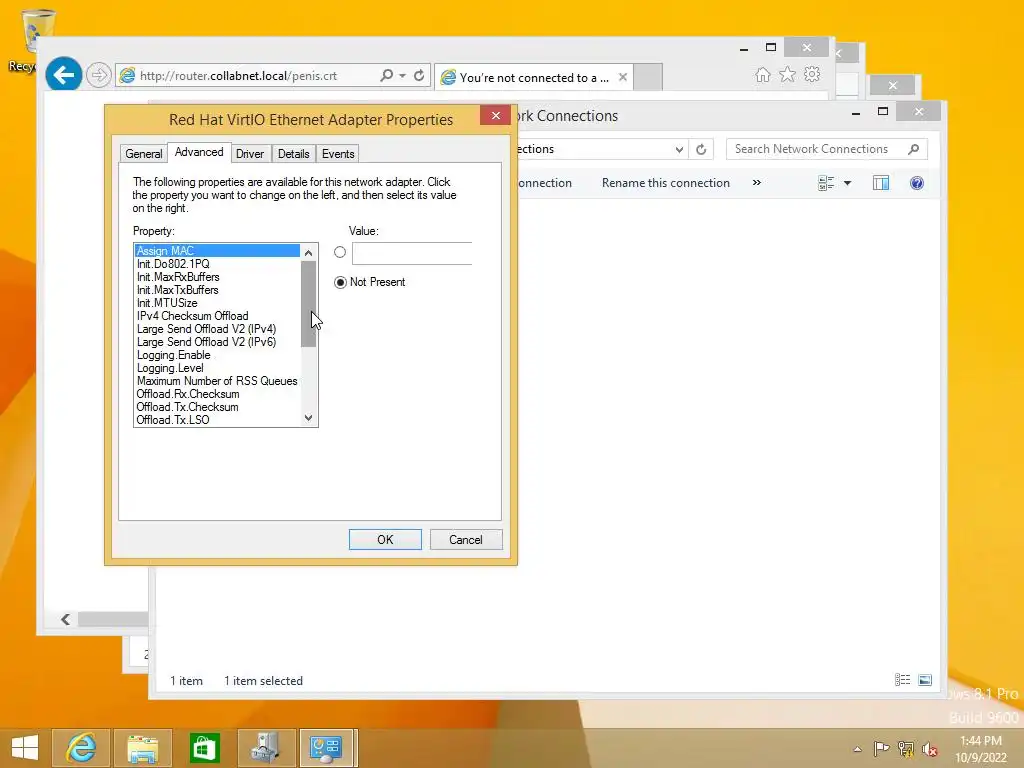Select Init.MTUSize property
The width and height of the screenshot is (1024, 768).
217,303
